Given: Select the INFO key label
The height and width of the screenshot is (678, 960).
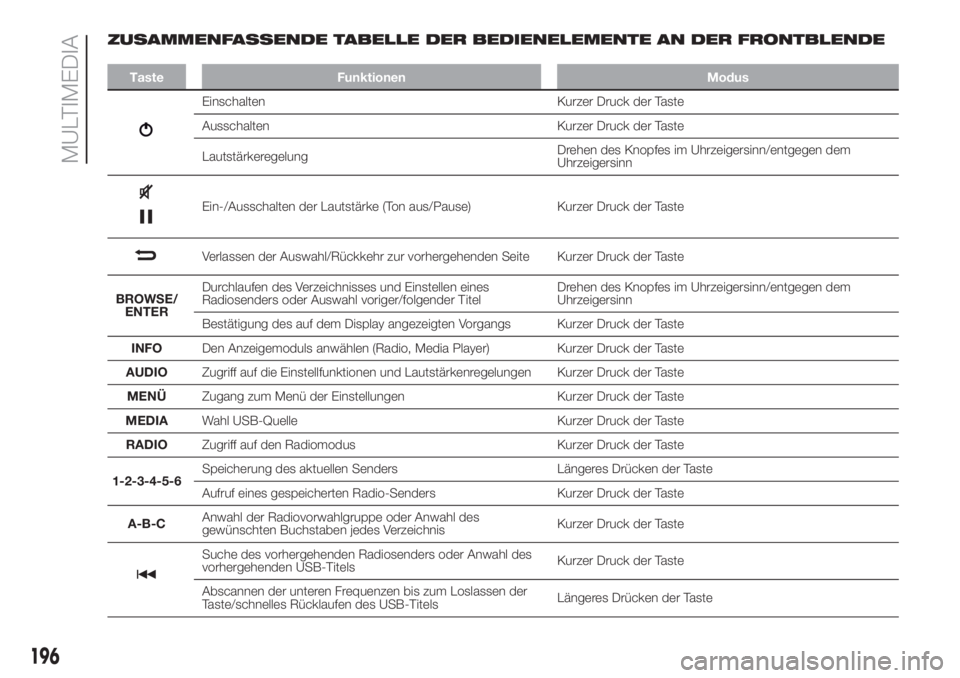Looking at the screenshot, I should [x=146, y=348].
